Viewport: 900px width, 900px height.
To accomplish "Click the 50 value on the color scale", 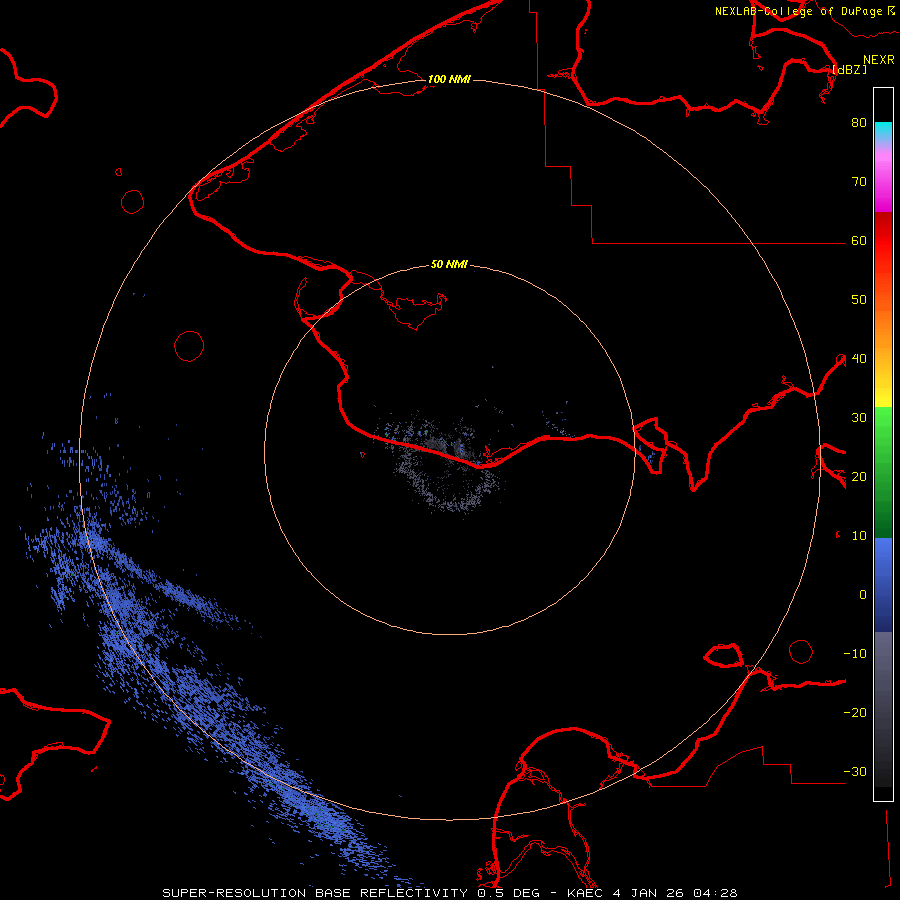I will point(859,300).
